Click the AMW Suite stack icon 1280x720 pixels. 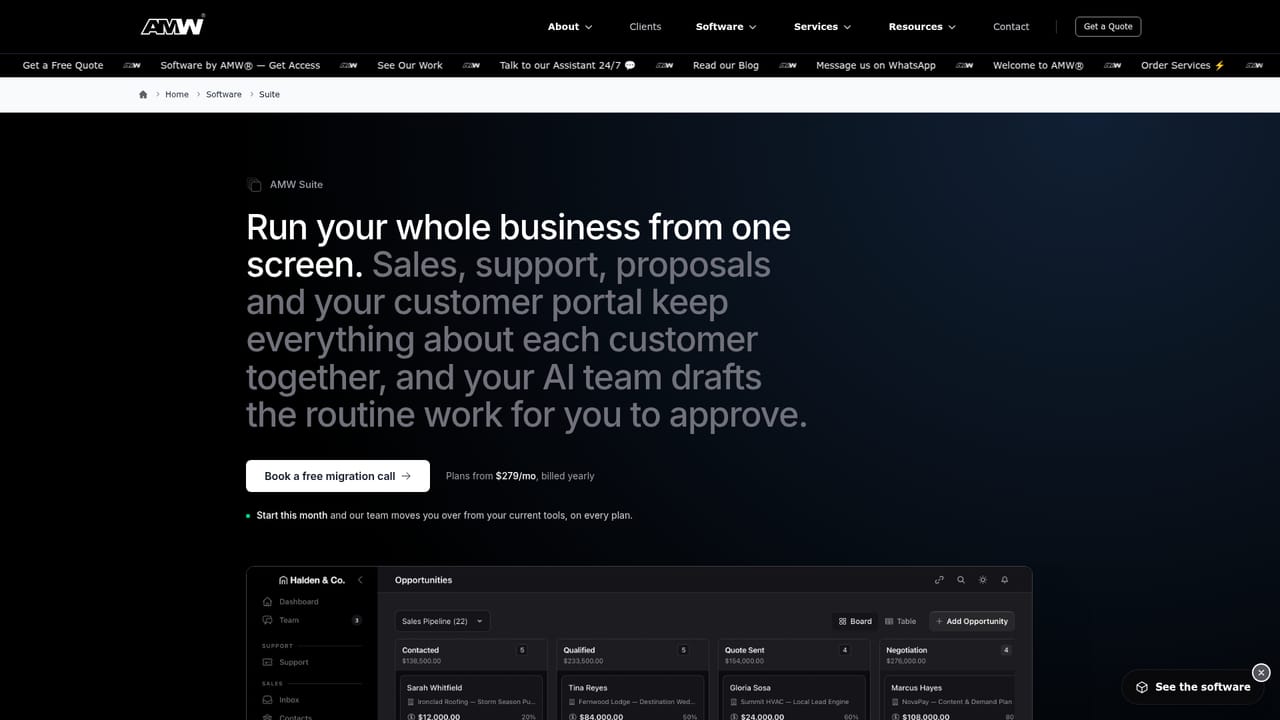tap(254, 184)
